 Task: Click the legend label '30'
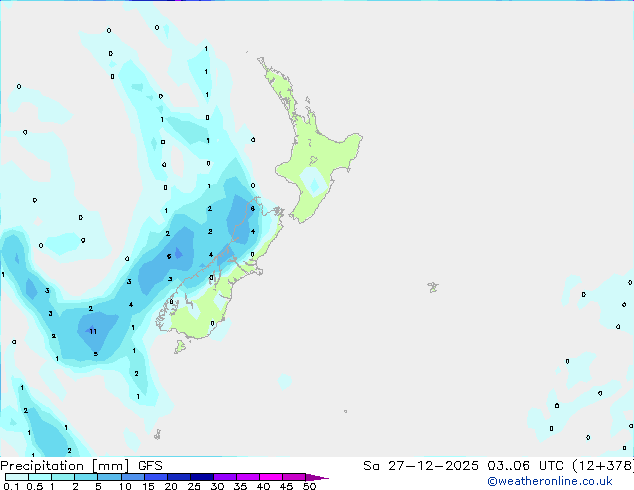point(217,486)
